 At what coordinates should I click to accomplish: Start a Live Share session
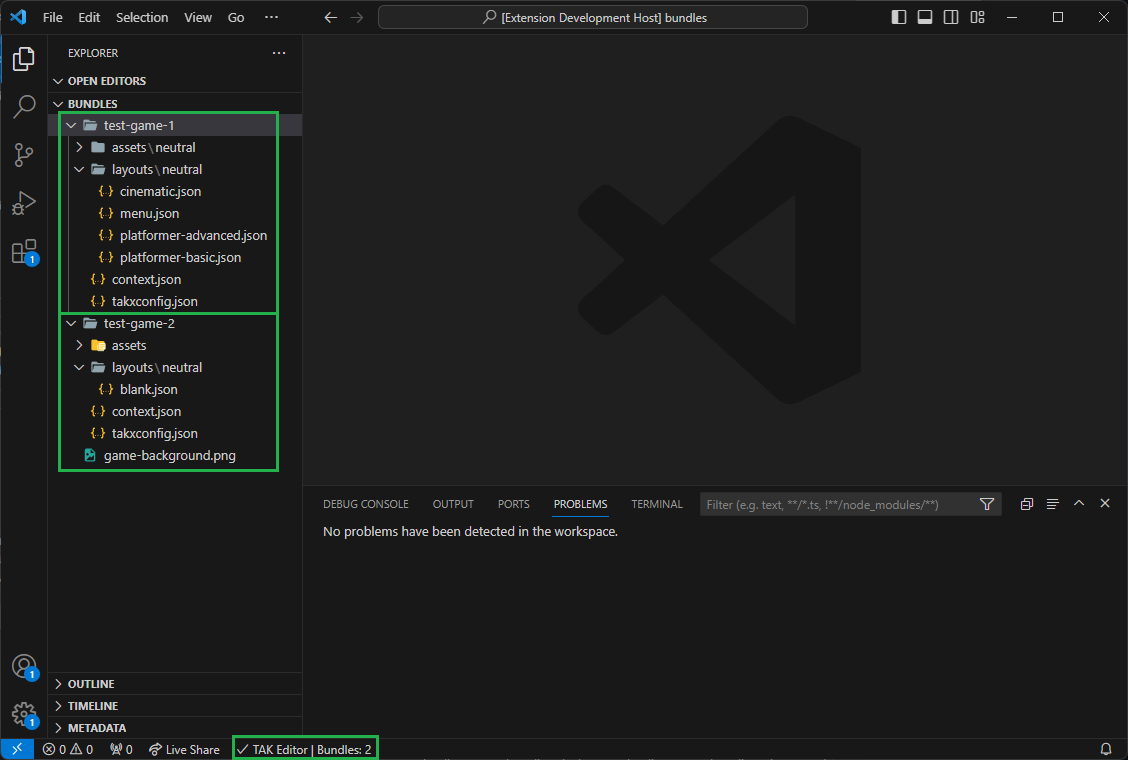[184, 749]
